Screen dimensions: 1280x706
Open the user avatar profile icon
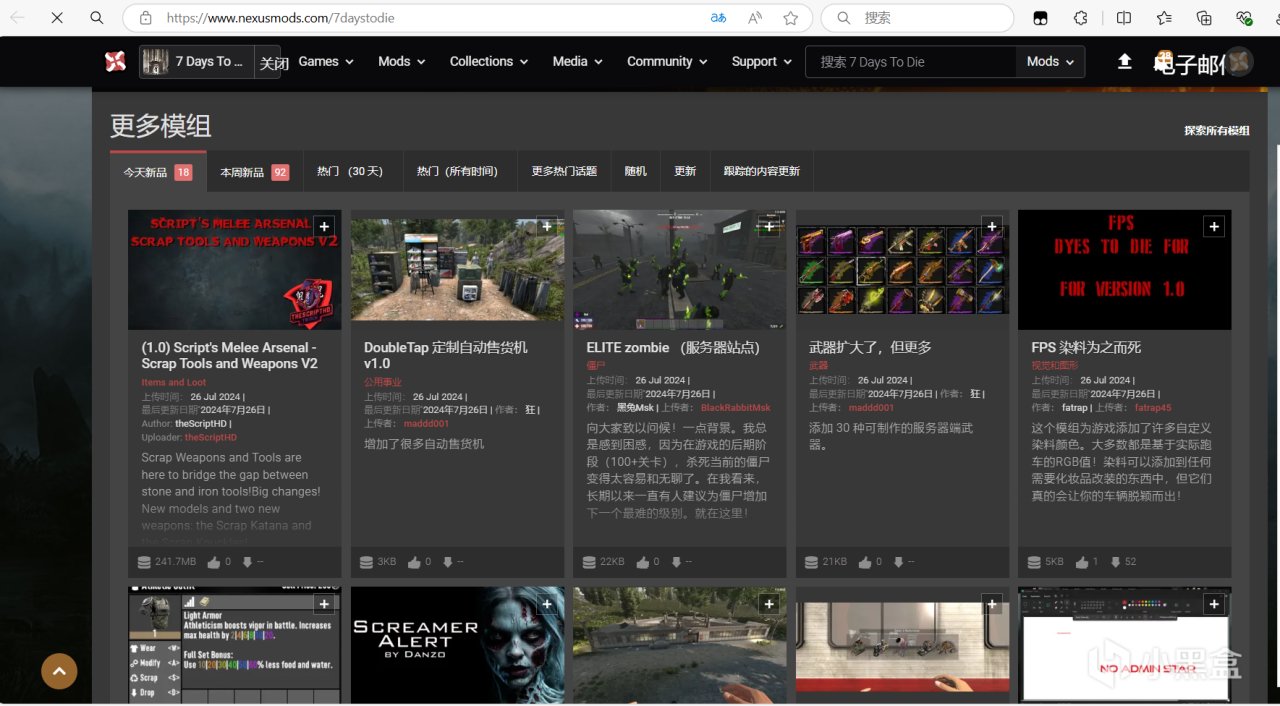(1239, 61)
